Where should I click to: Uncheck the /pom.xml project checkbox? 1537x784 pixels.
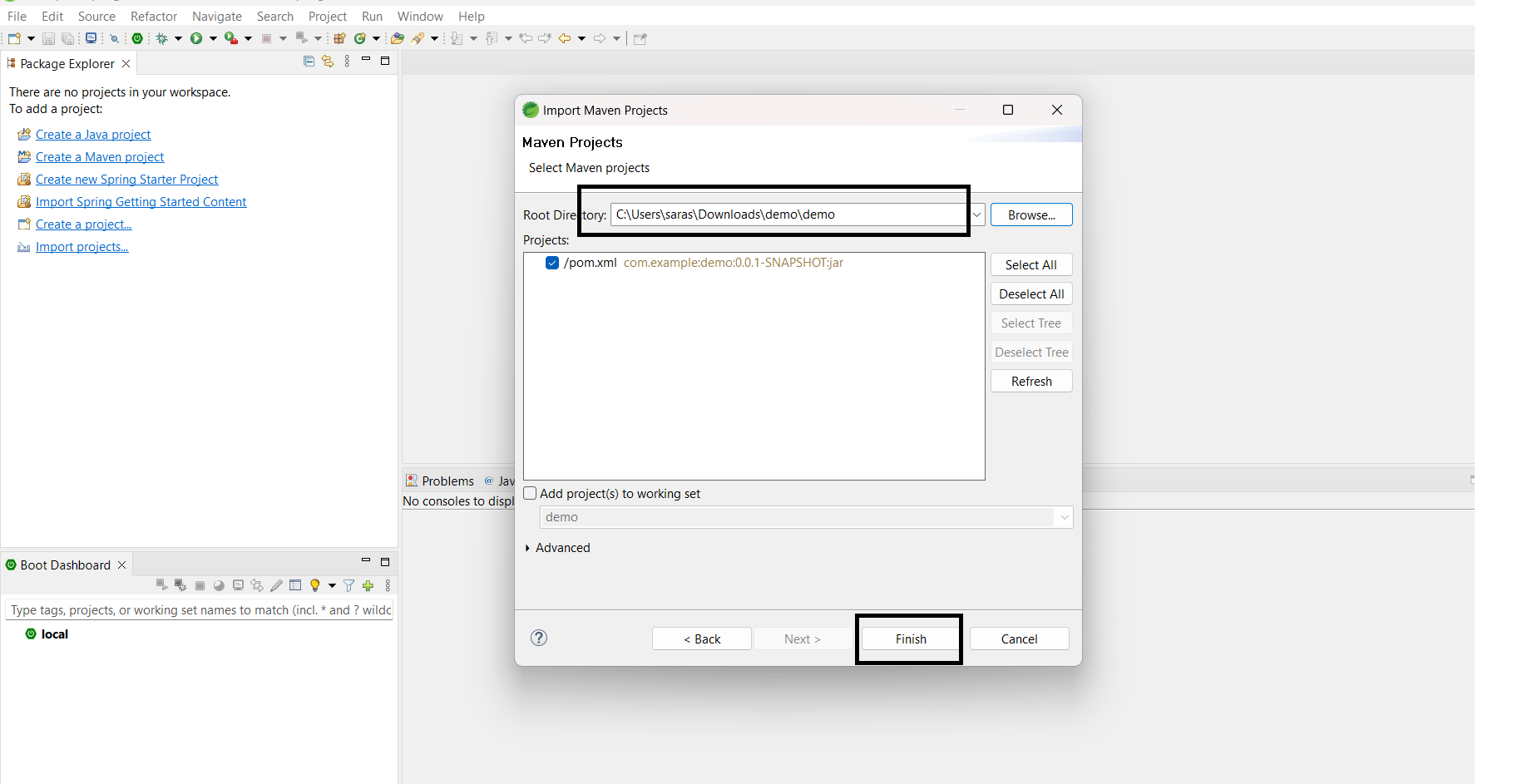[x=552, y=263]
